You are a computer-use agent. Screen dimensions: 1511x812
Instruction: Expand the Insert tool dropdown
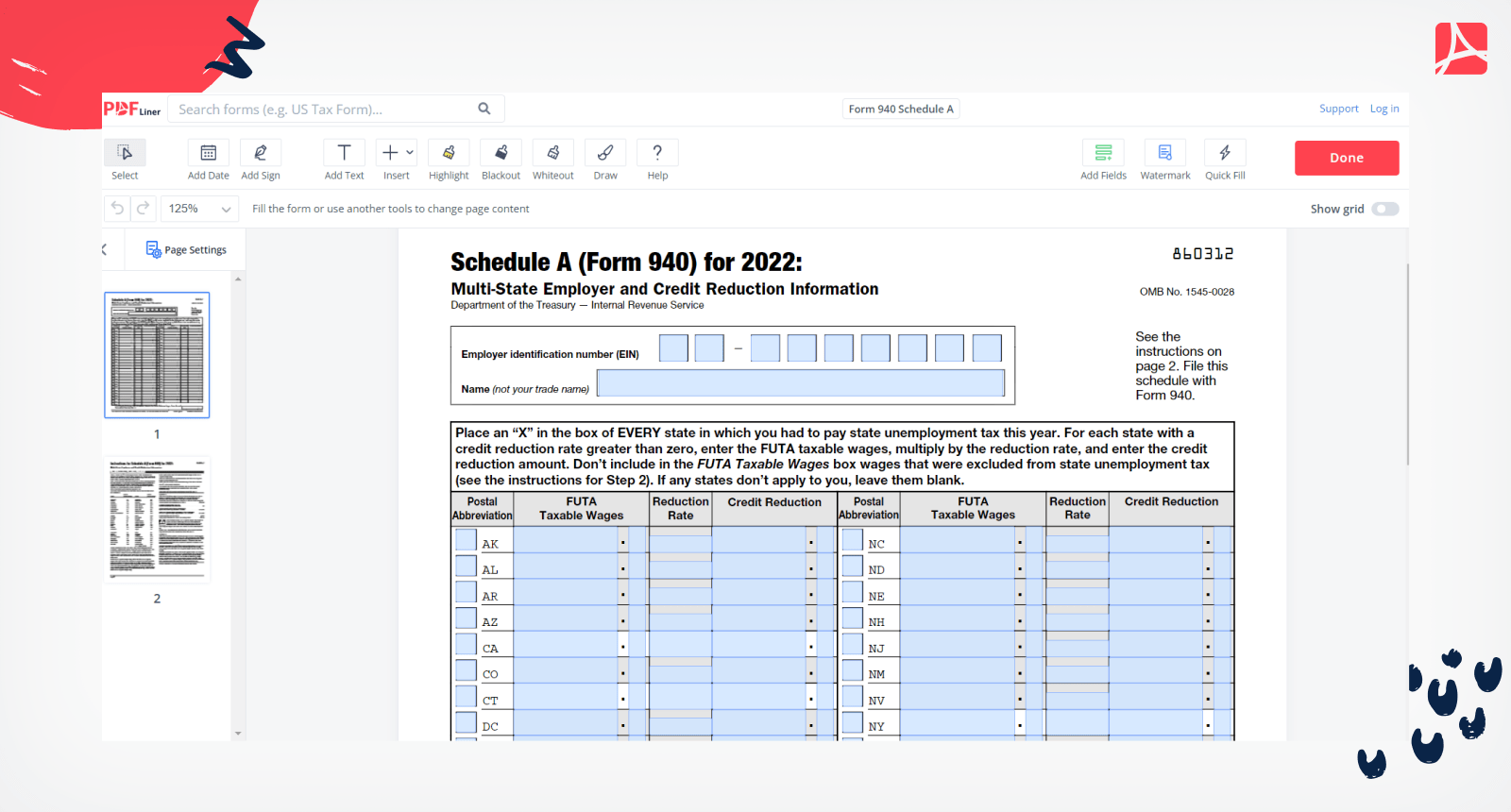pos(410,152)
